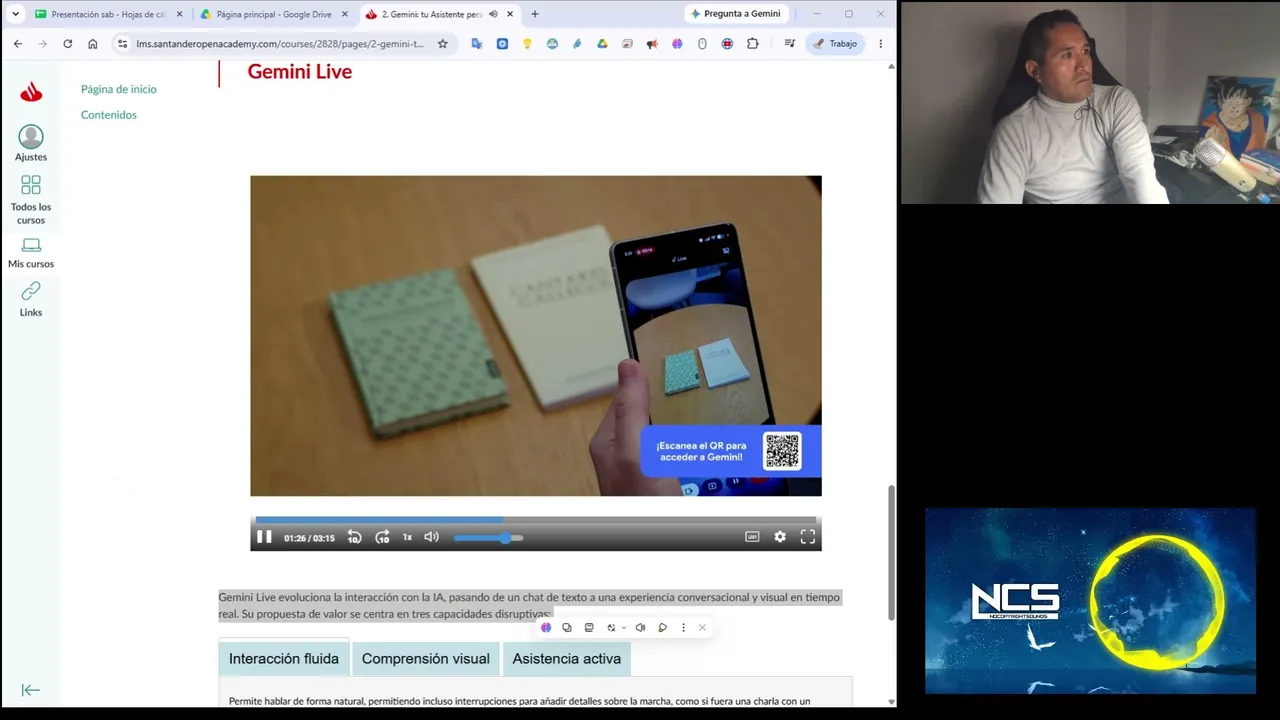Click the highlighter icon in floating toolbar
This screenshot has height=720, width=1280.
pyautogui.click(x=662, y=628)
